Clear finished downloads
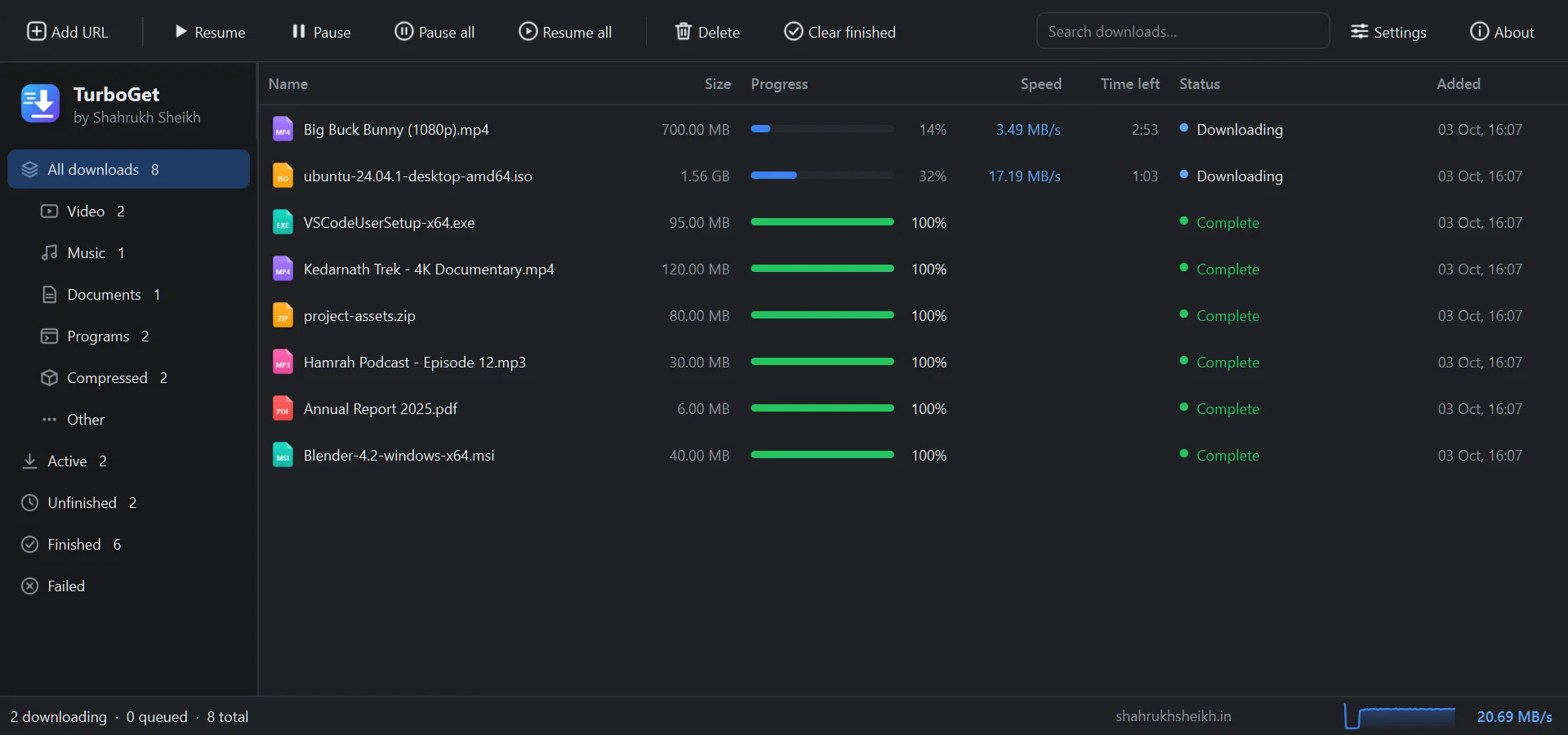The width and height of the screenshot is (1568, 735). coord(840,32)
